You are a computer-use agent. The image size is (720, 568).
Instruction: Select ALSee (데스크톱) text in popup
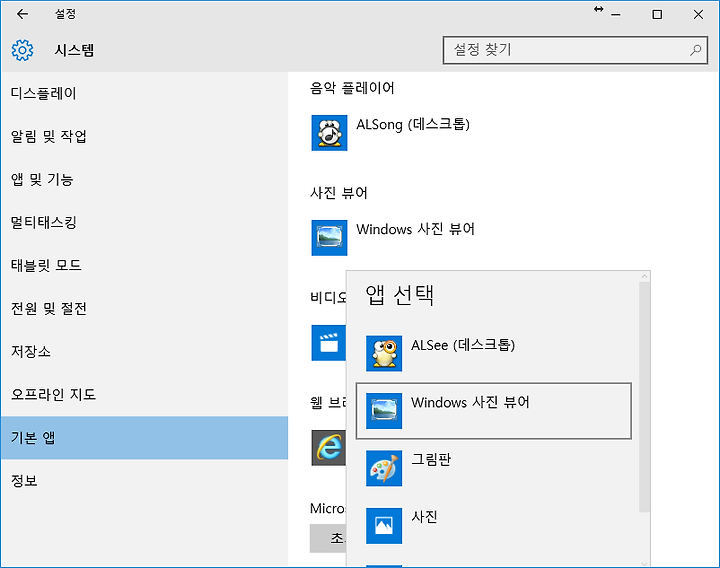pos(463,345)
